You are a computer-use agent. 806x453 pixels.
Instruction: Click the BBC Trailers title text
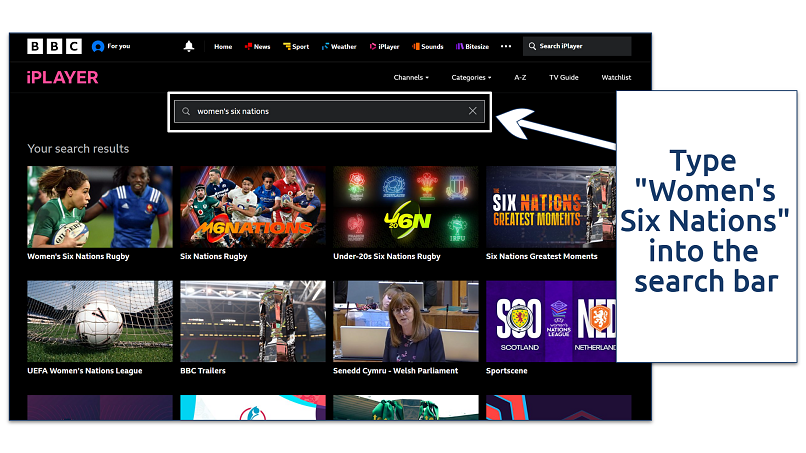(x=203, y=371)
